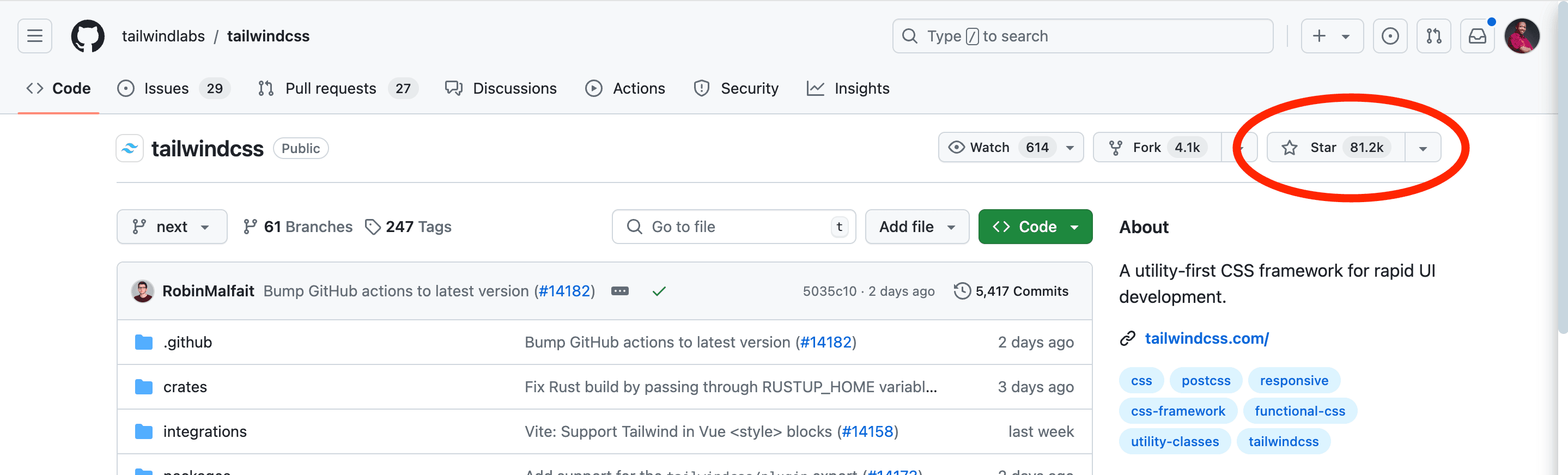1568x475 pixels.
Task: Click RobinMalfait author avatar
Action: click(142, 291)
